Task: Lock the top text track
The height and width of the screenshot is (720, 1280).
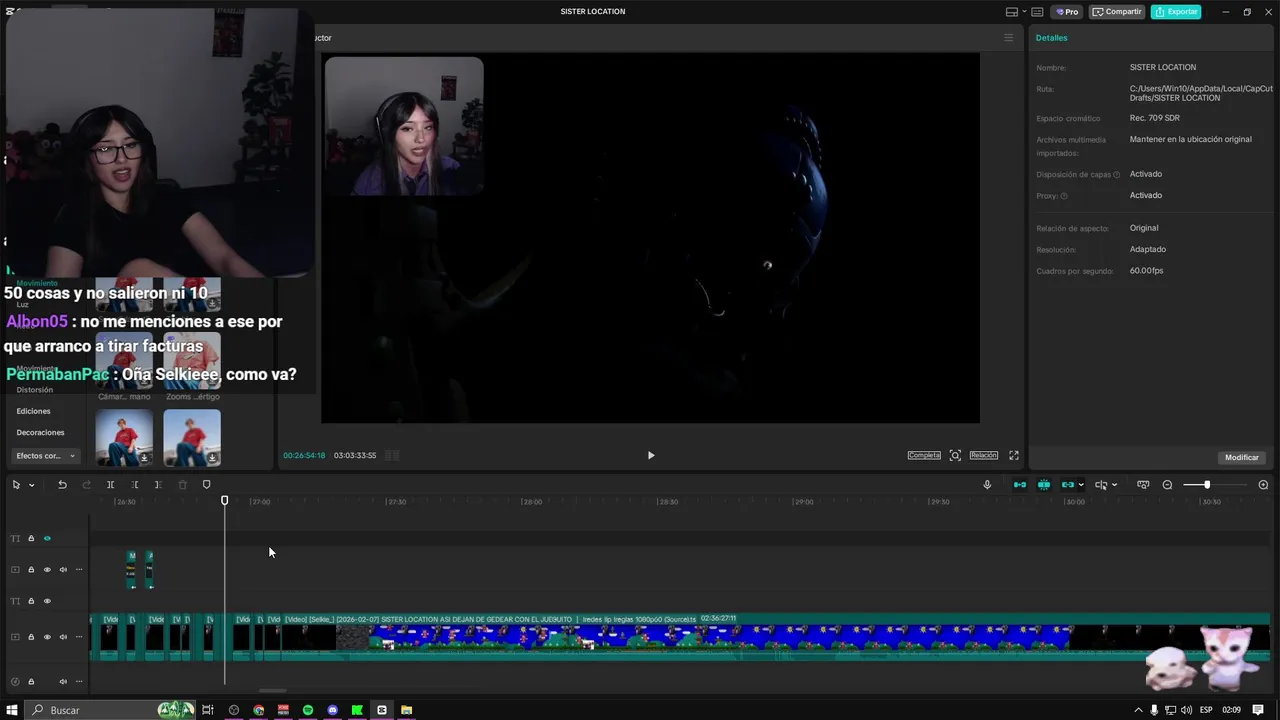Action: pos(31,538)
